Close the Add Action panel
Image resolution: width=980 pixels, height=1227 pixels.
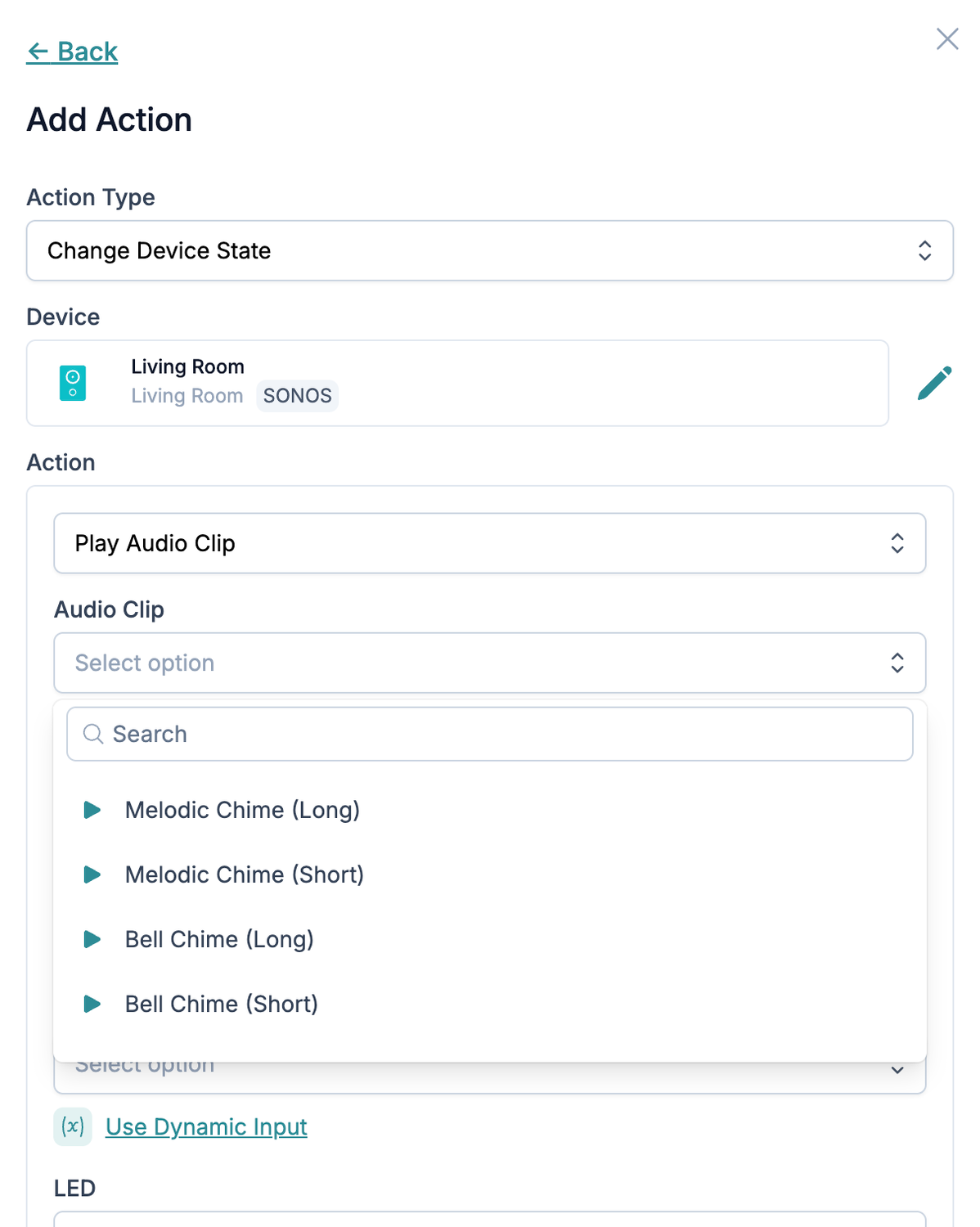(947, 38)
